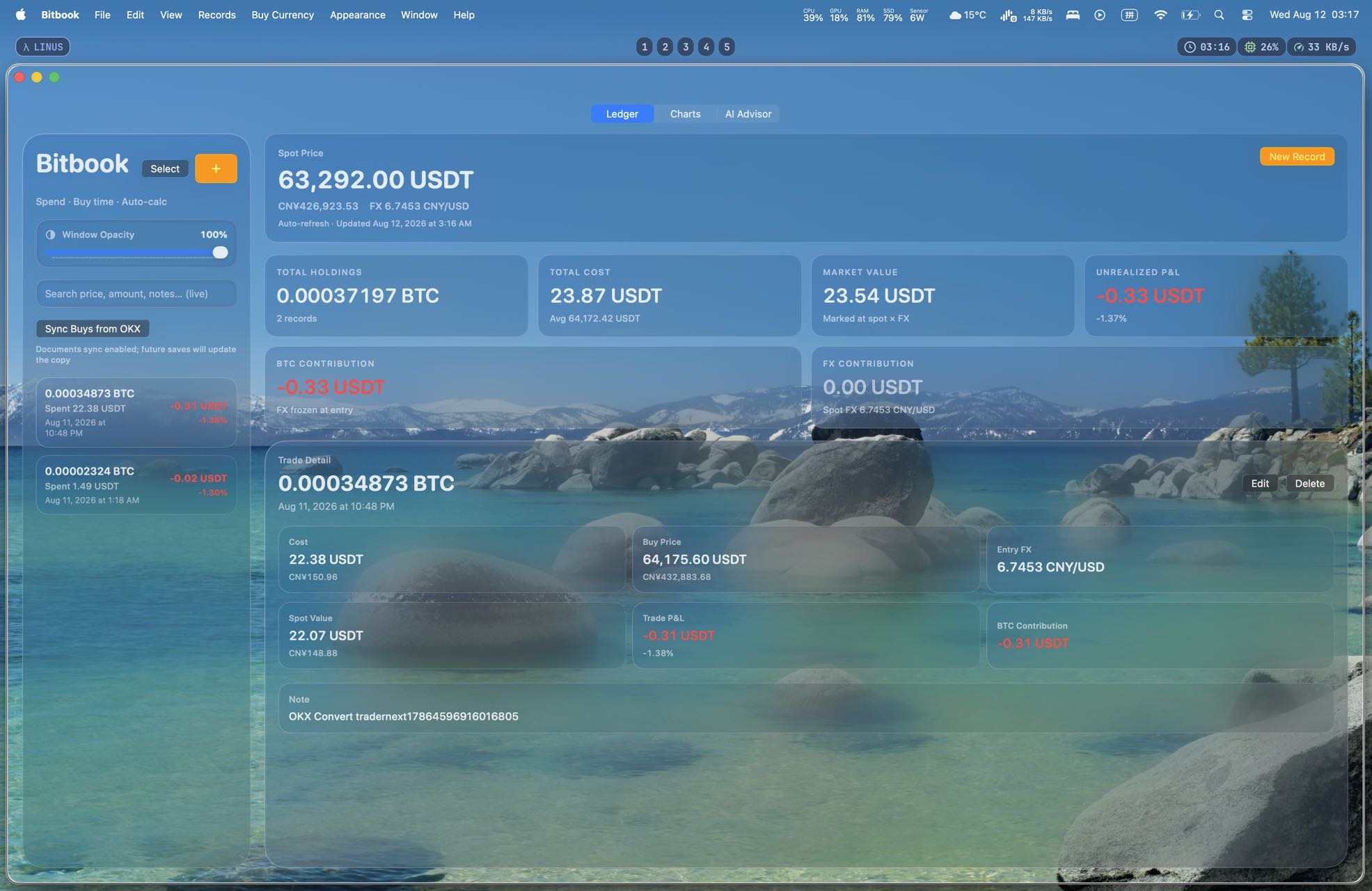
Task: Click the Cost value 22.38 USDT
Action: tap(326, 560)
